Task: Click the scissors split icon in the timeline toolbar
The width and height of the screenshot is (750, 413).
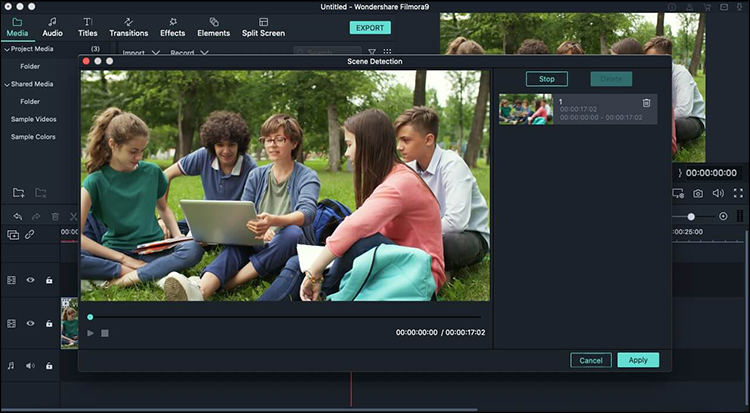Action: point(73,217)
